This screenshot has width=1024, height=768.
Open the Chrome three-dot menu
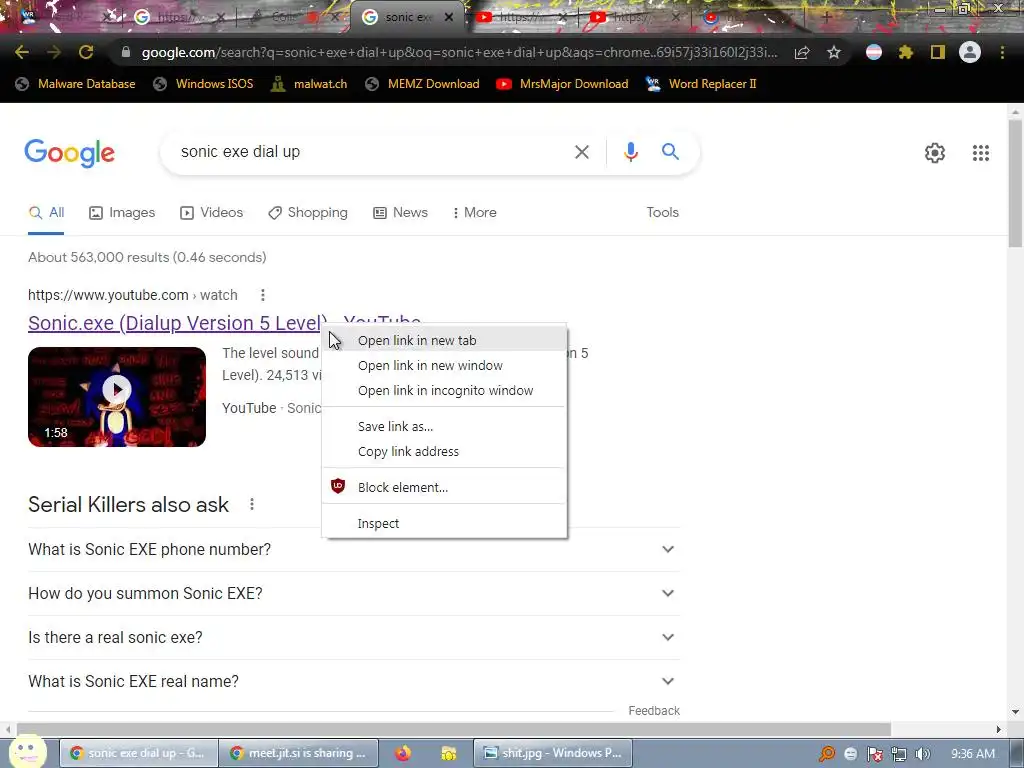(1002, 52)
